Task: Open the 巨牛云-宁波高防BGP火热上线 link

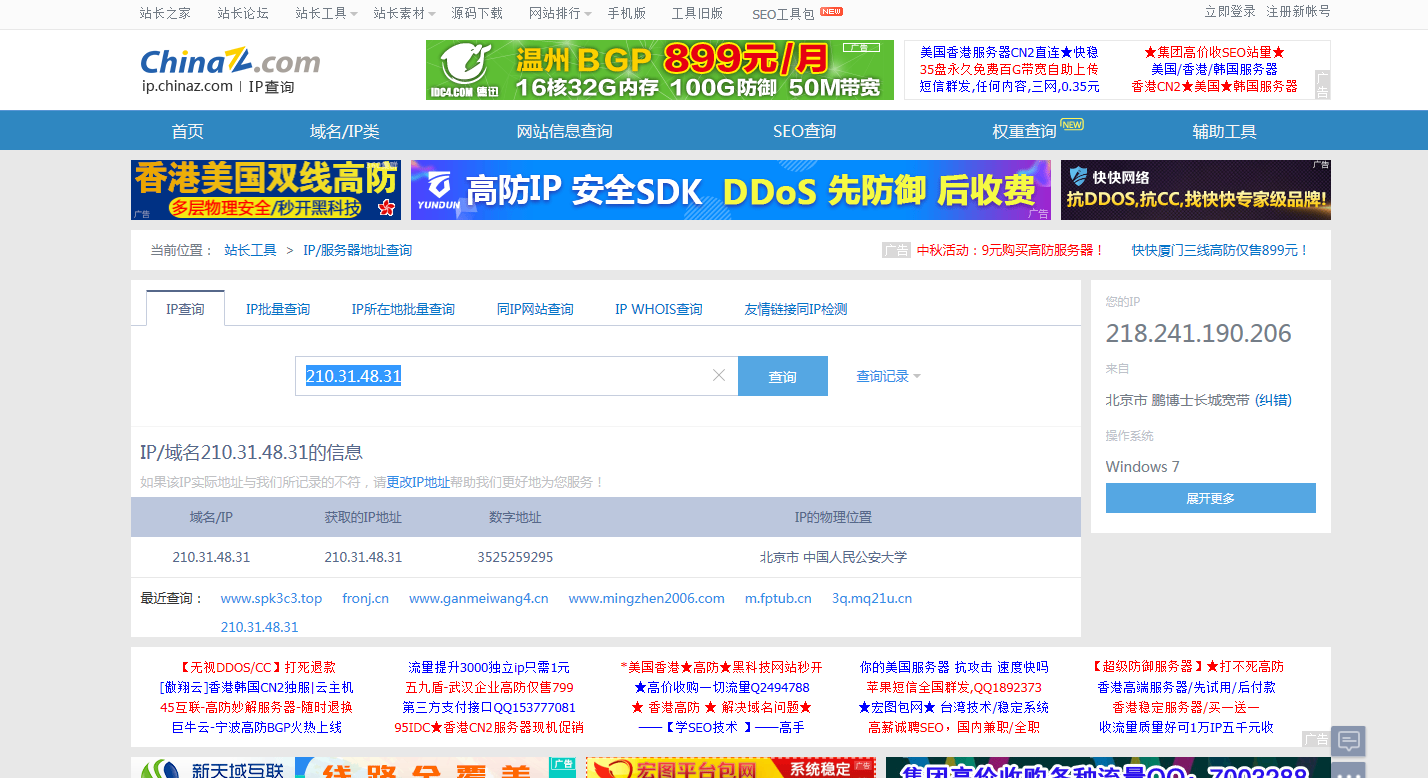Action: (x=257, y=727)
